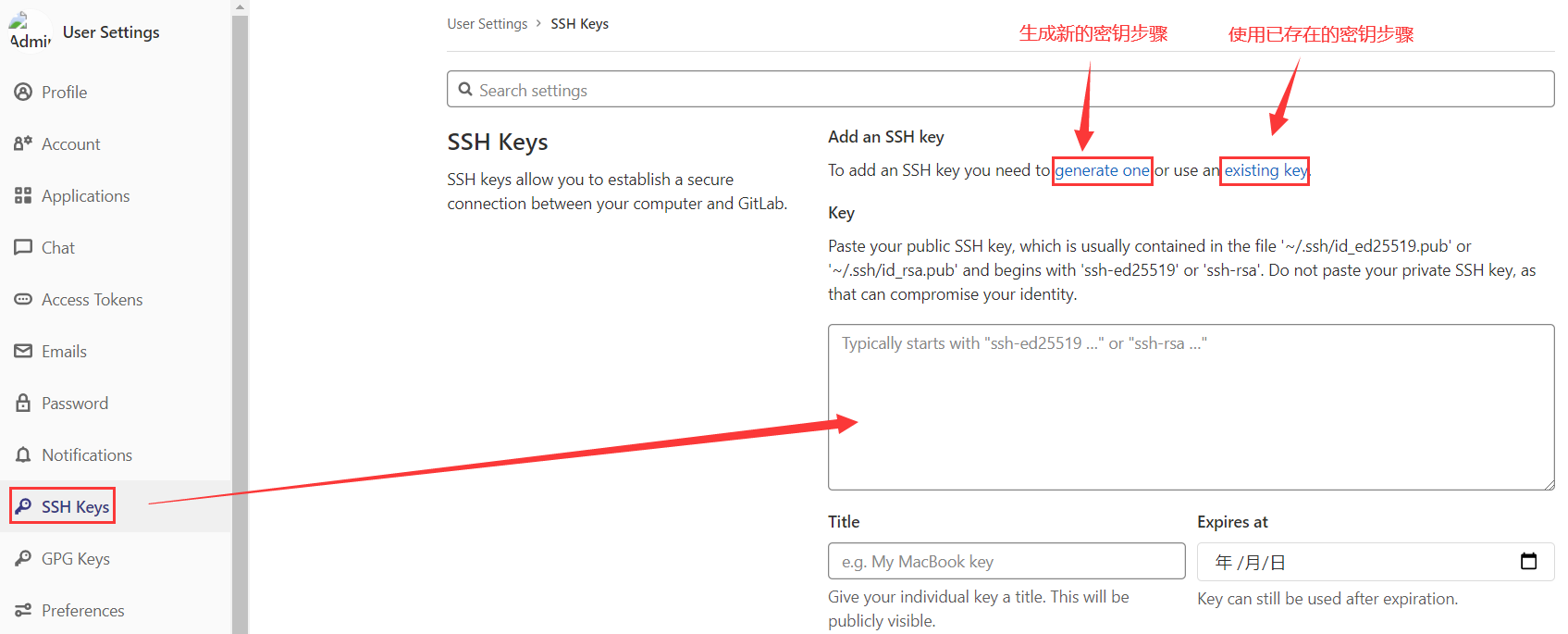Open SSH Keys in the sidebar

(x=75, y=506)
